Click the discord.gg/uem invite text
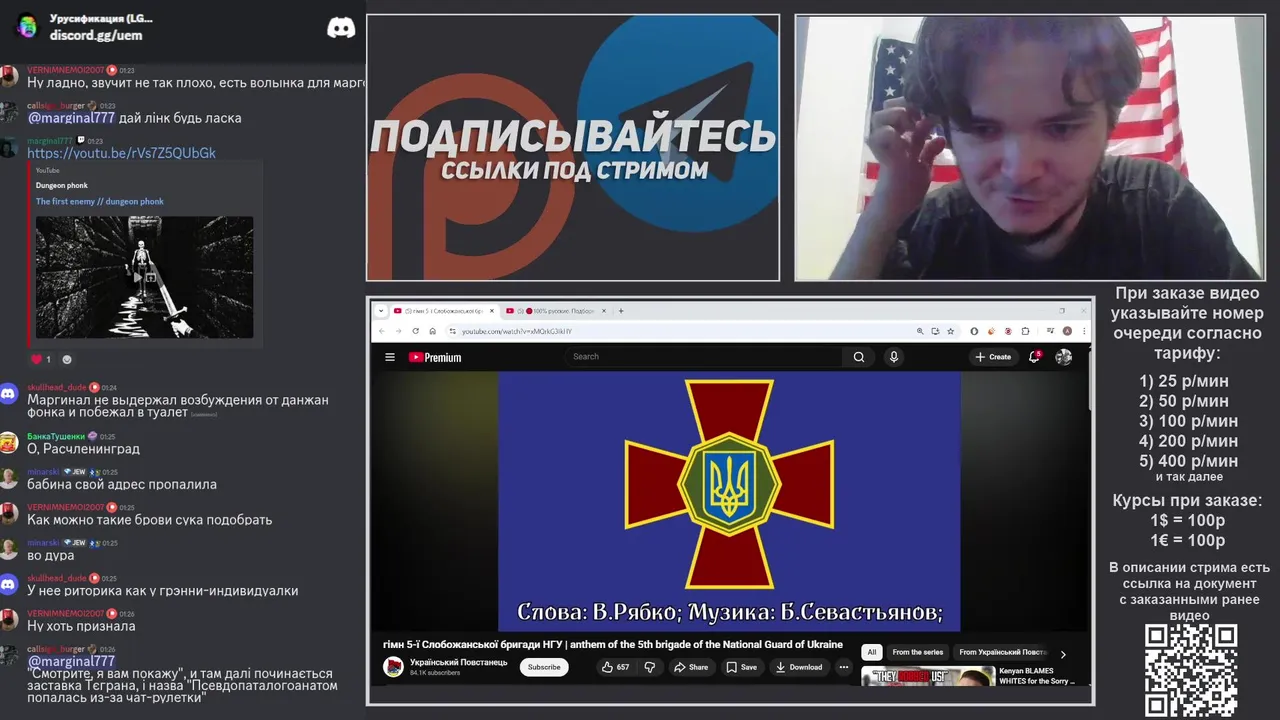The width and height of the screenshot is (1280, 720). point(96,35)
